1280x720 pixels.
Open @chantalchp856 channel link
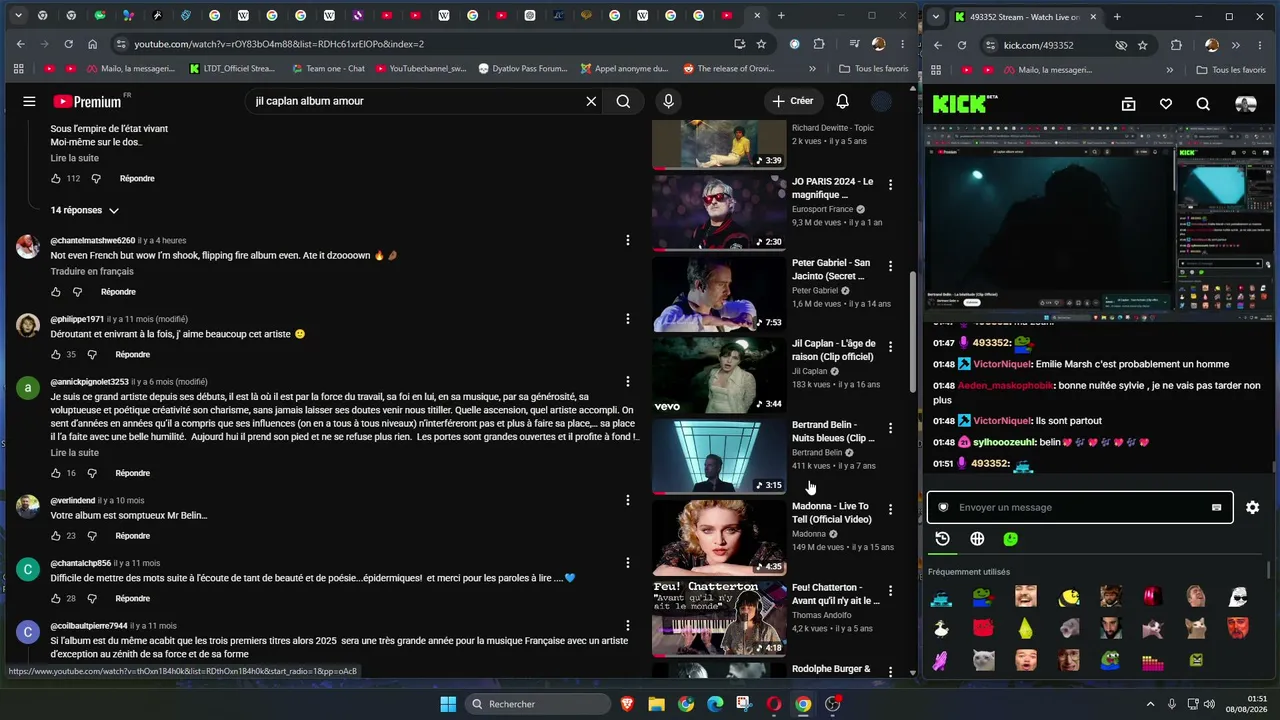tap(81, 563)
